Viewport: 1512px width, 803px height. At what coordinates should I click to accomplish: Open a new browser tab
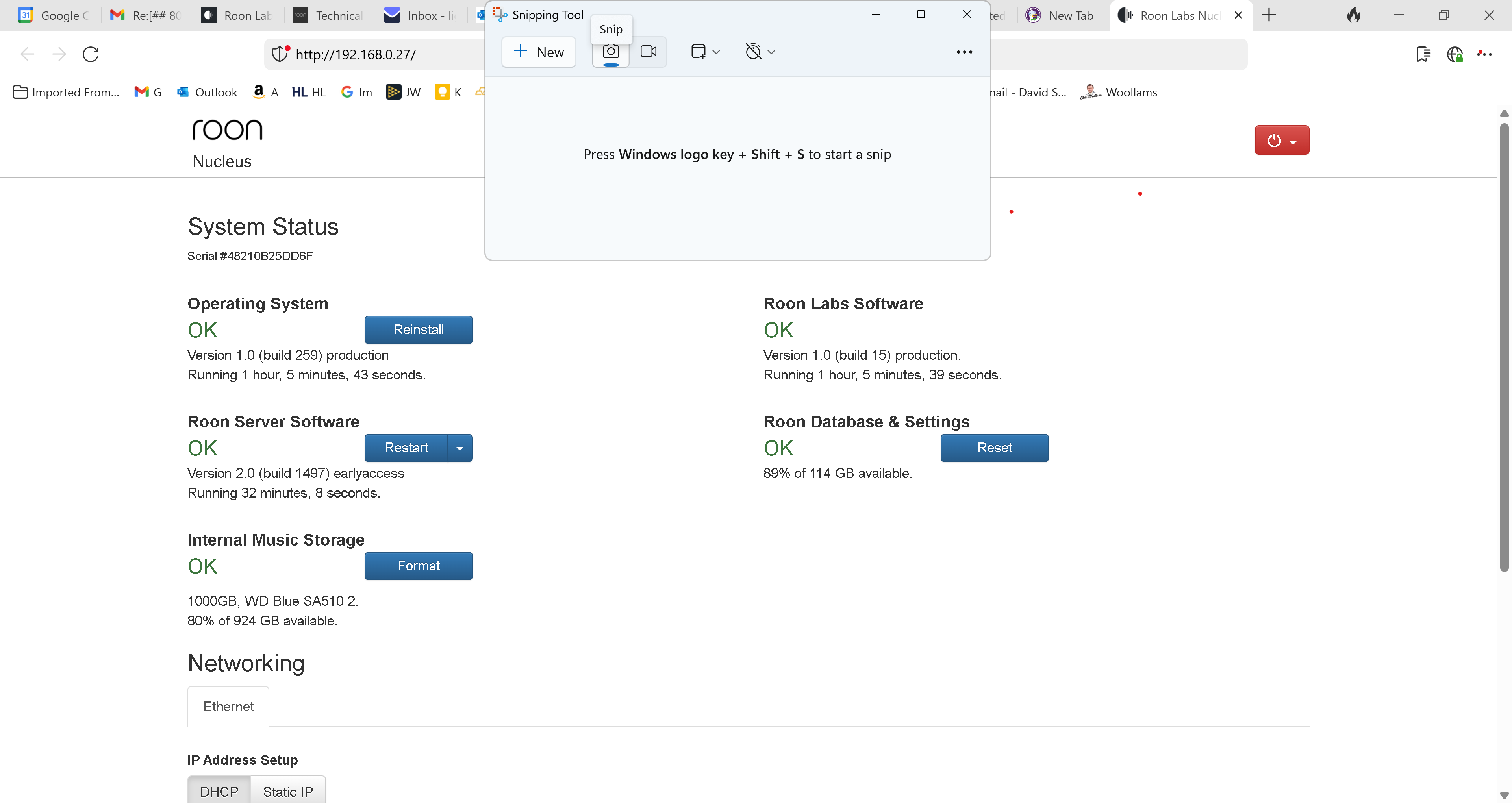point(1268,15)
